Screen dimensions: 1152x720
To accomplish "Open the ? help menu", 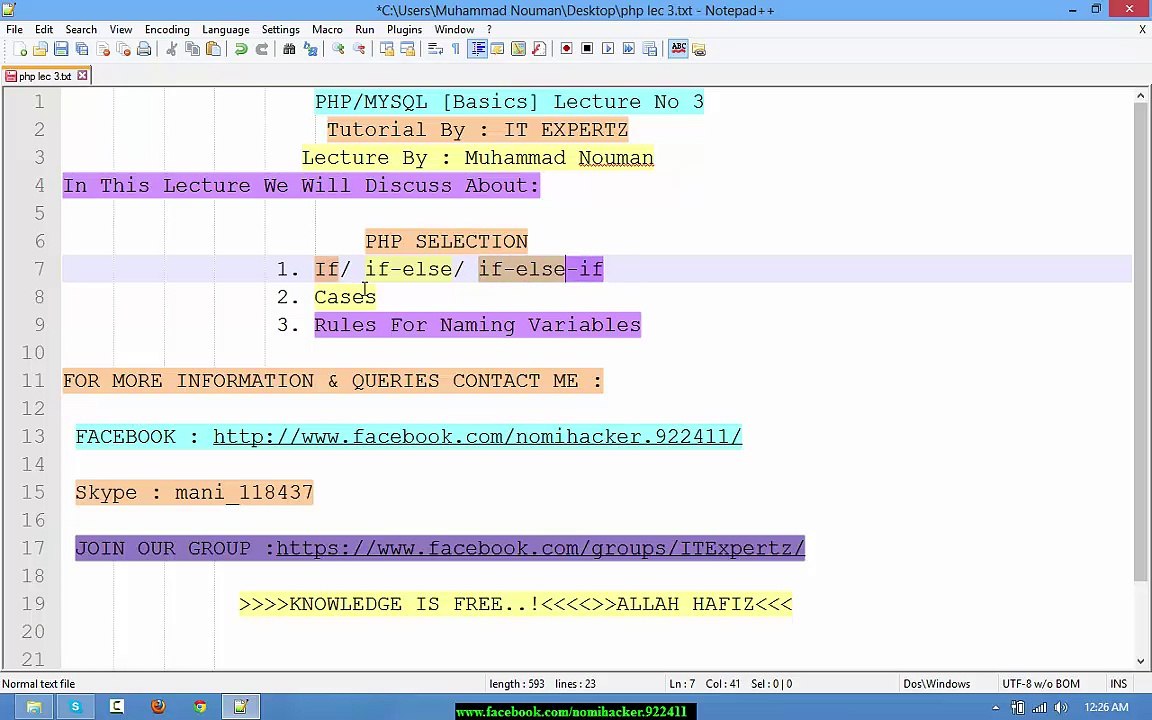I will 489,29.
